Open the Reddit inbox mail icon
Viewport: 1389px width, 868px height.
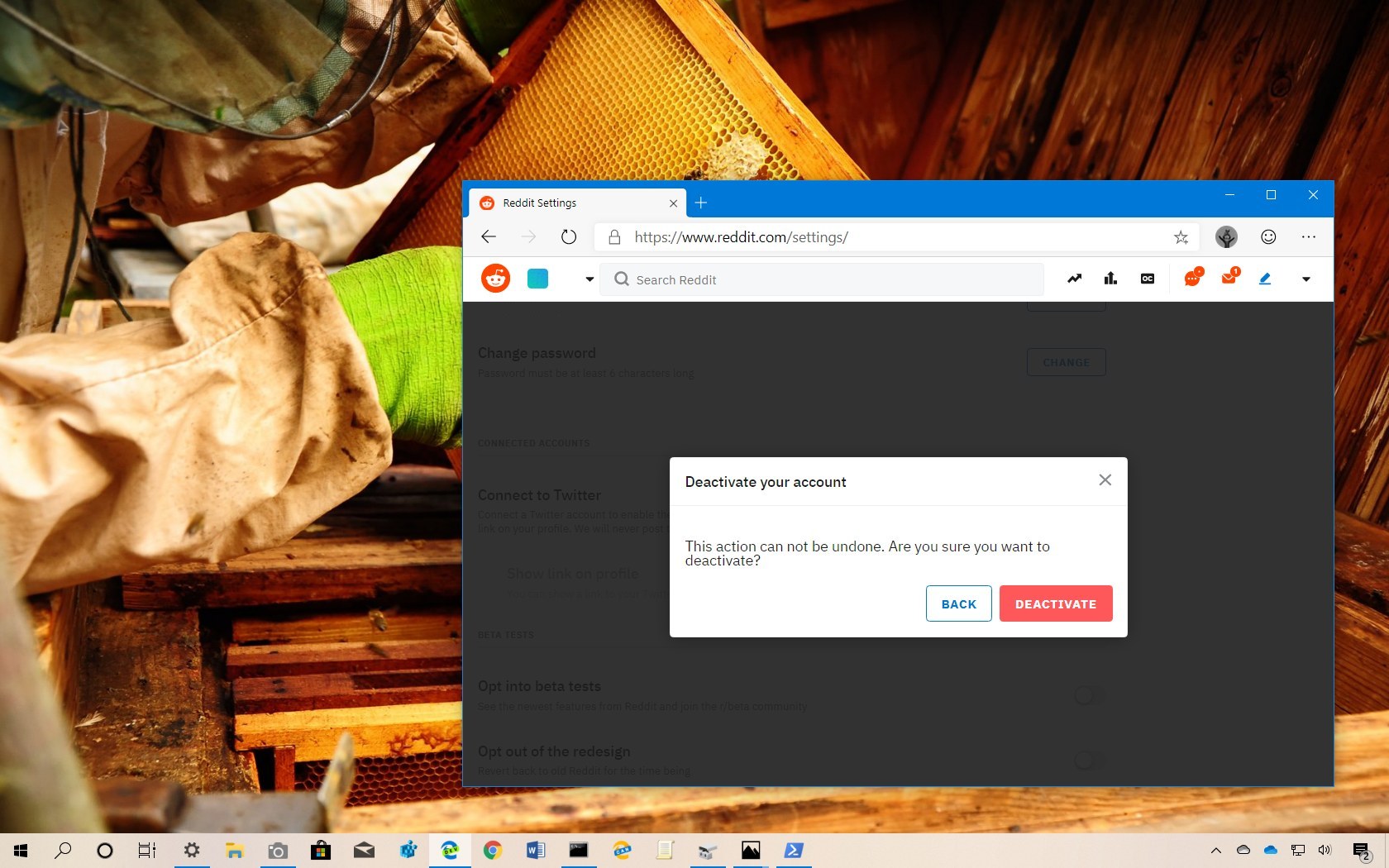[x=1229, y=278]
